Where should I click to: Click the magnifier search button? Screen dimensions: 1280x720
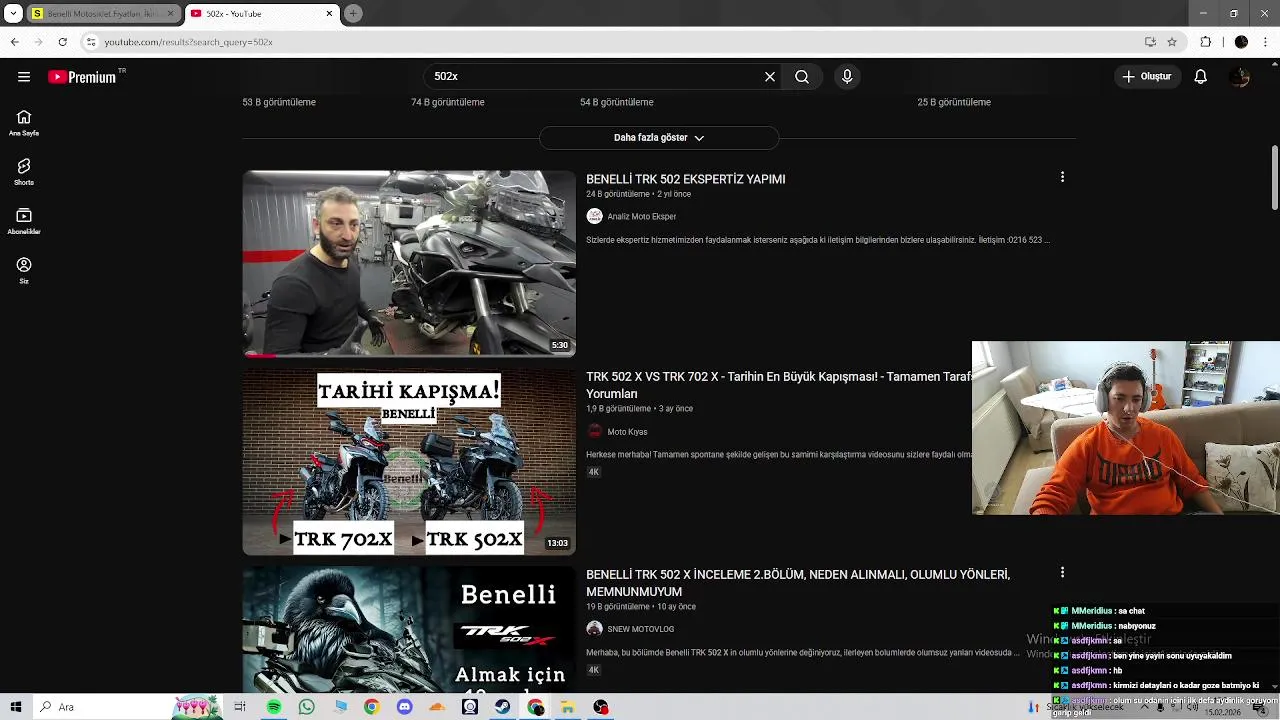click(x=802, y=77)
